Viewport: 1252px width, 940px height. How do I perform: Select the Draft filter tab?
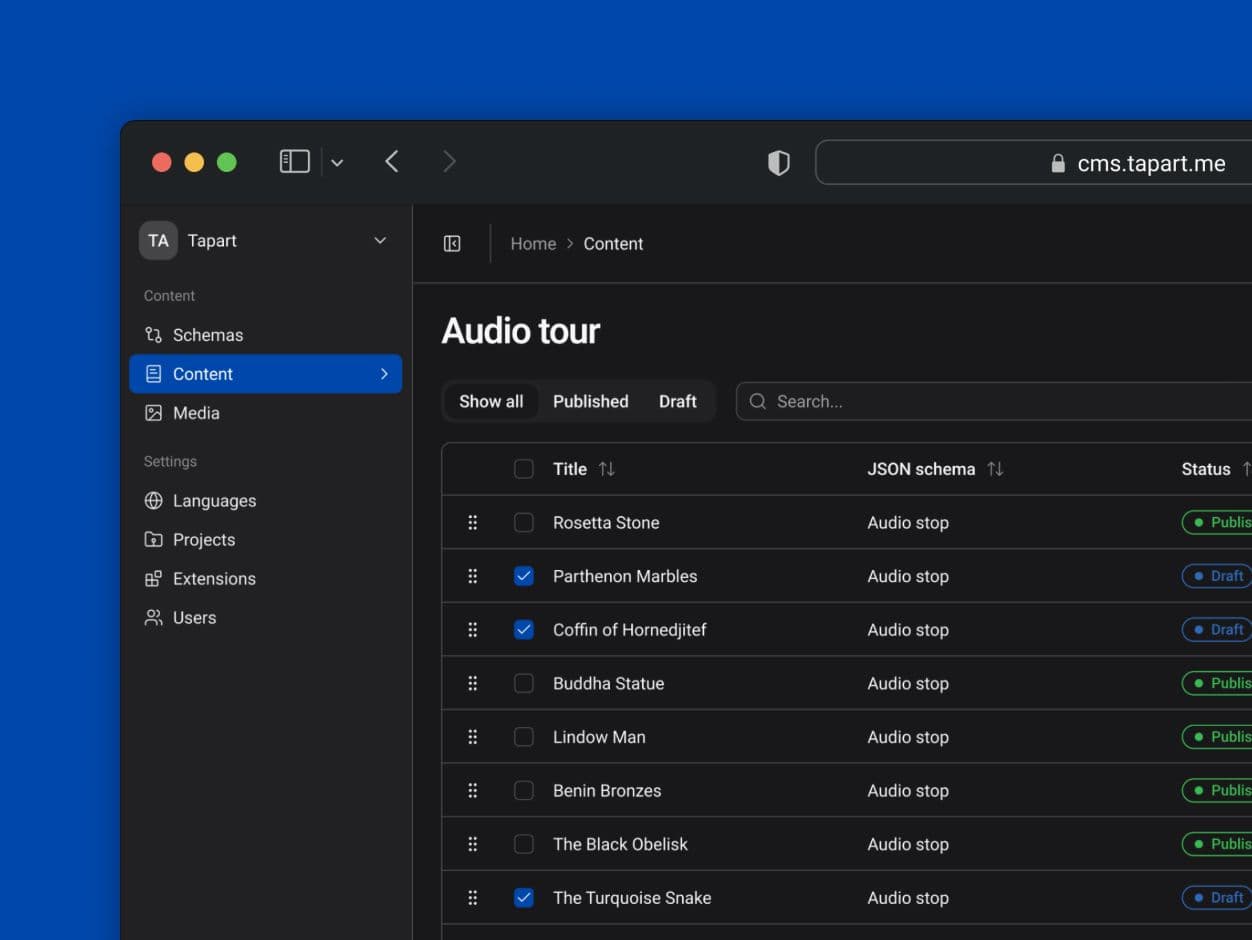[678, 401]
